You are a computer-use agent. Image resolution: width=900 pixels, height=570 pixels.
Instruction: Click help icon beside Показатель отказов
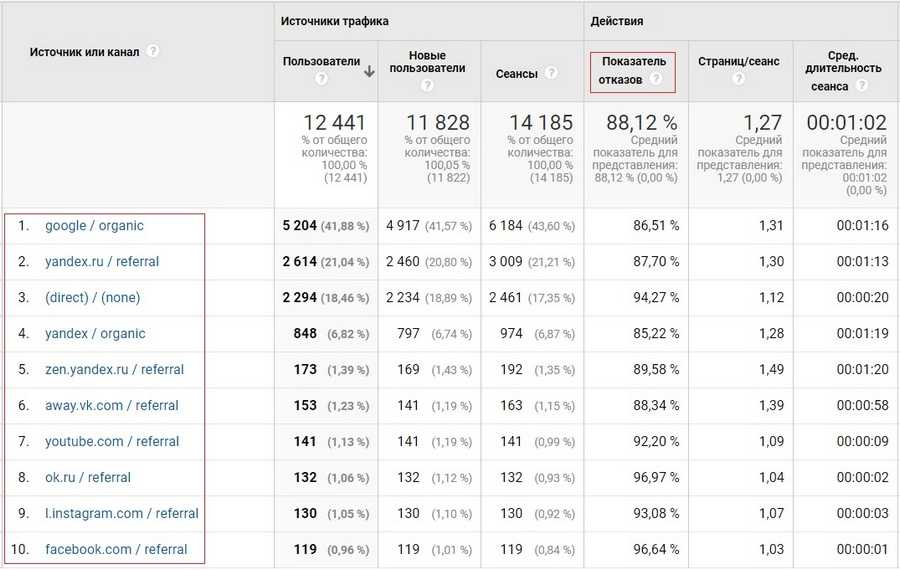coord(656,79)
